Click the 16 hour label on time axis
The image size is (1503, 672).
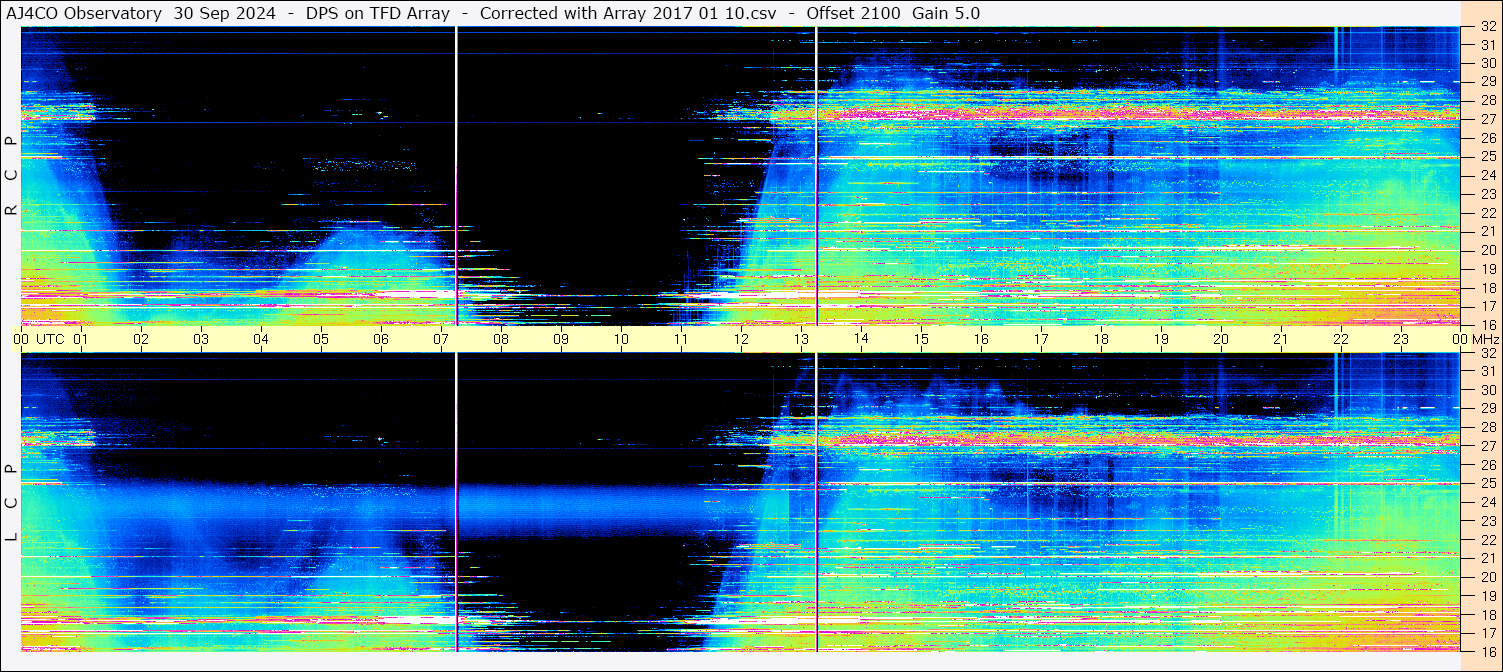981,339
